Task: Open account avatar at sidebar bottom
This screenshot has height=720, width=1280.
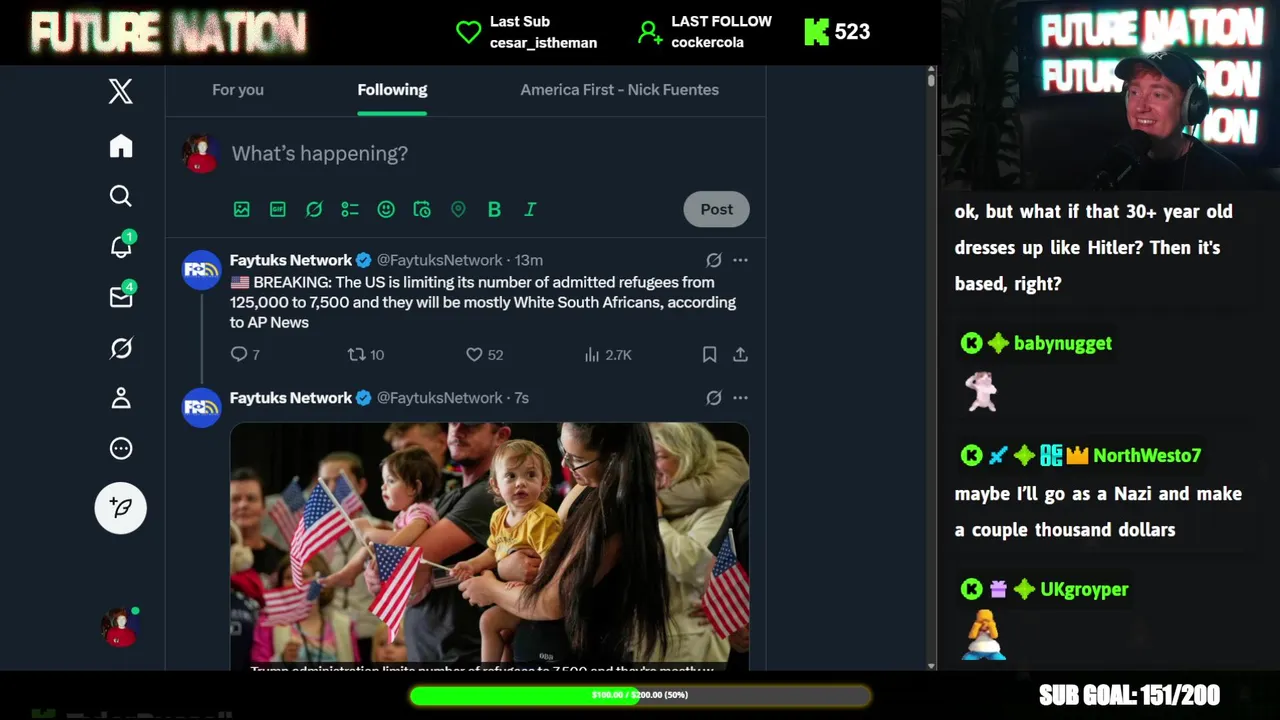Action: click(120, 628)
